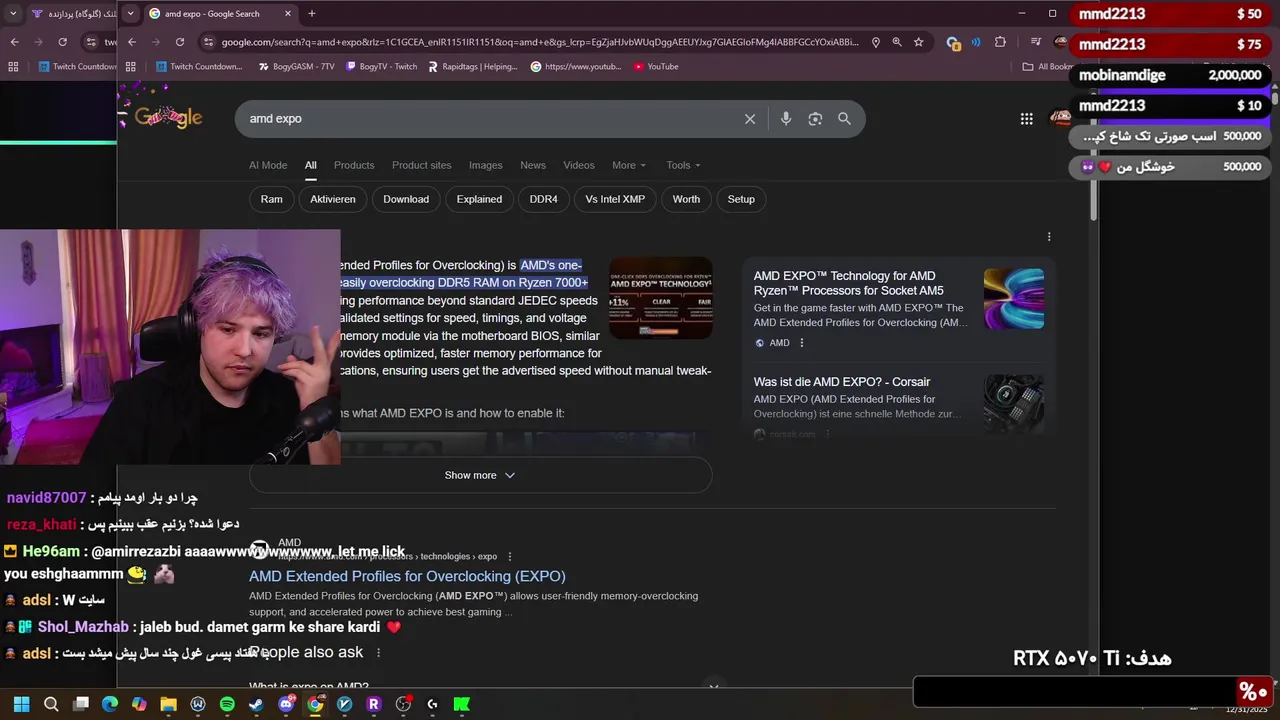Click the browser address bar URL

coord(540,42)
